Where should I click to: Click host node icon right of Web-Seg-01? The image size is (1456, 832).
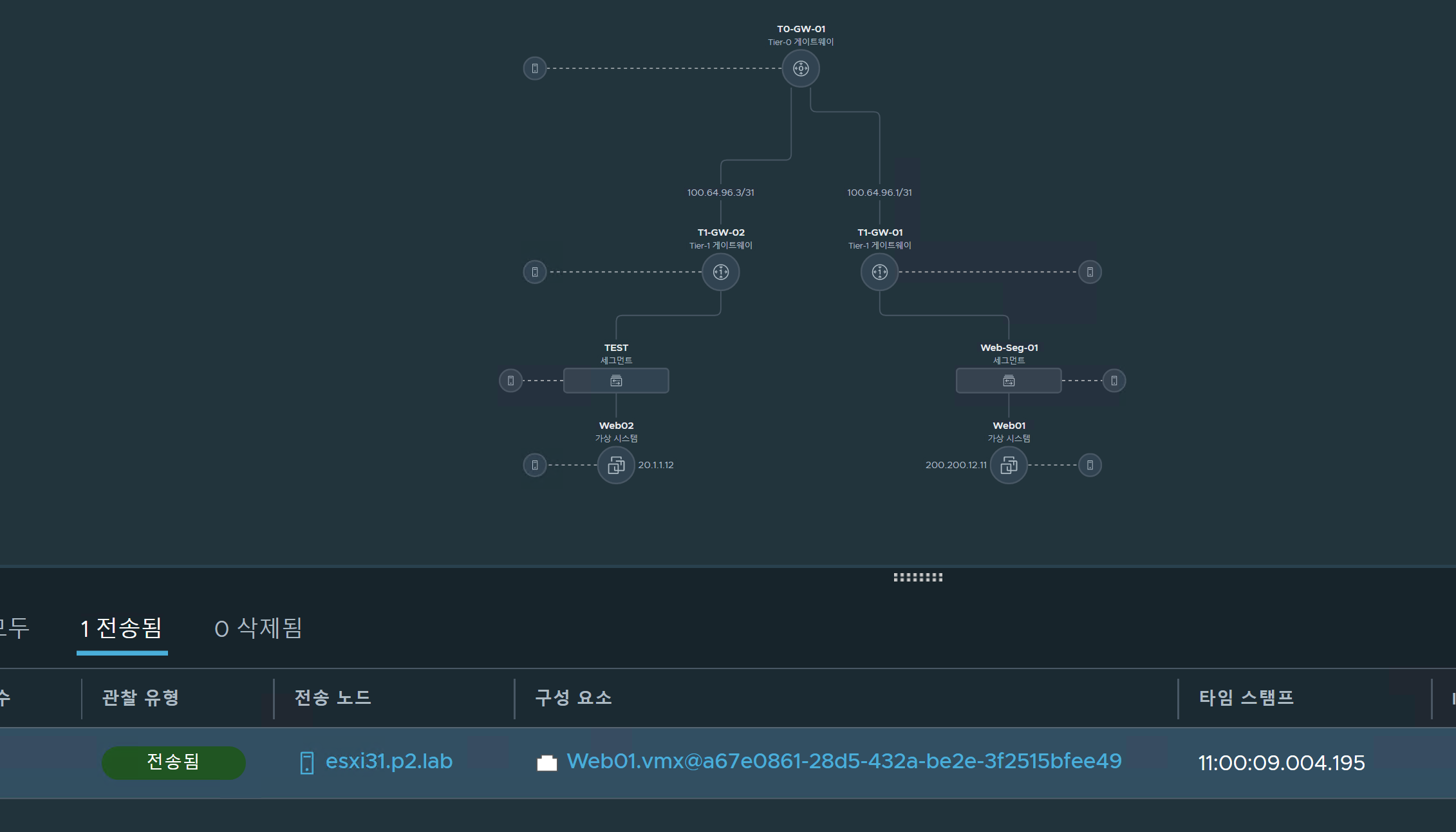tap(1114, 381)
